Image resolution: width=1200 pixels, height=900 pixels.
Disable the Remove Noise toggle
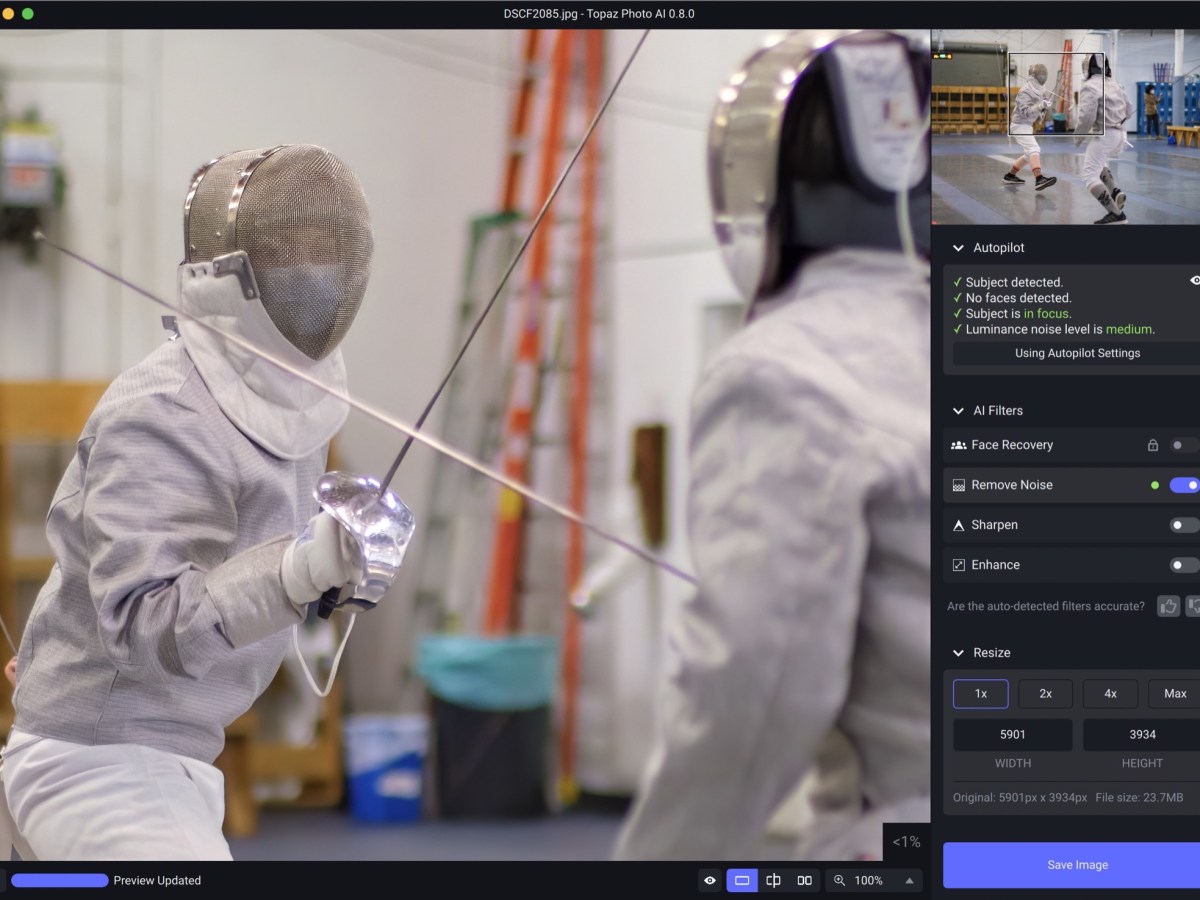1184,485
